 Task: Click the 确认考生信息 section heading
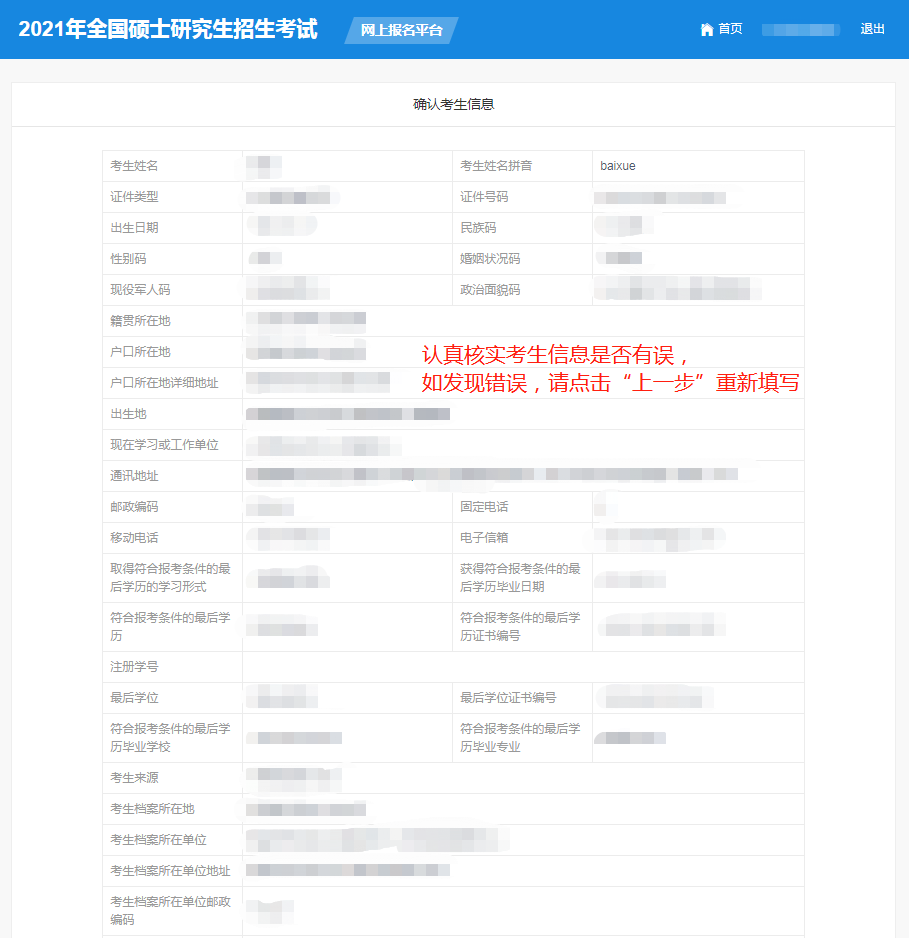(453, 104)
